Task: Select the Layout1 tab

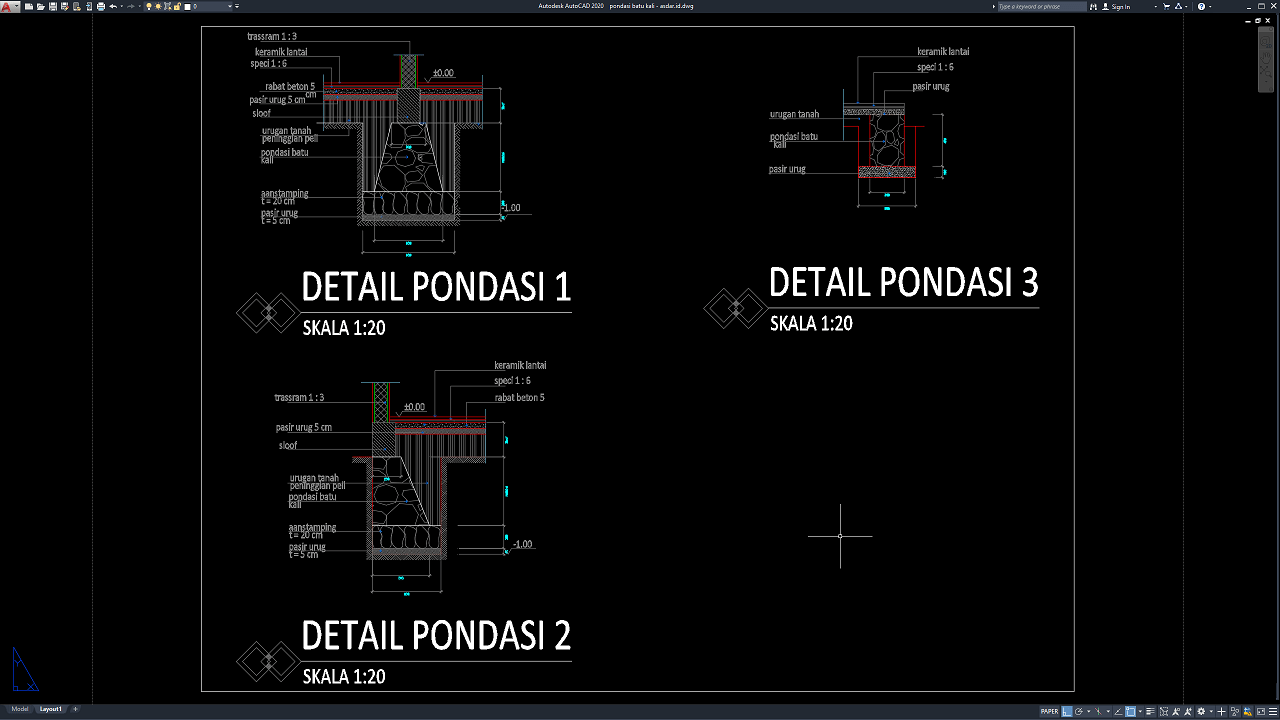Action: pyautogui.click(x=50, y=709)
